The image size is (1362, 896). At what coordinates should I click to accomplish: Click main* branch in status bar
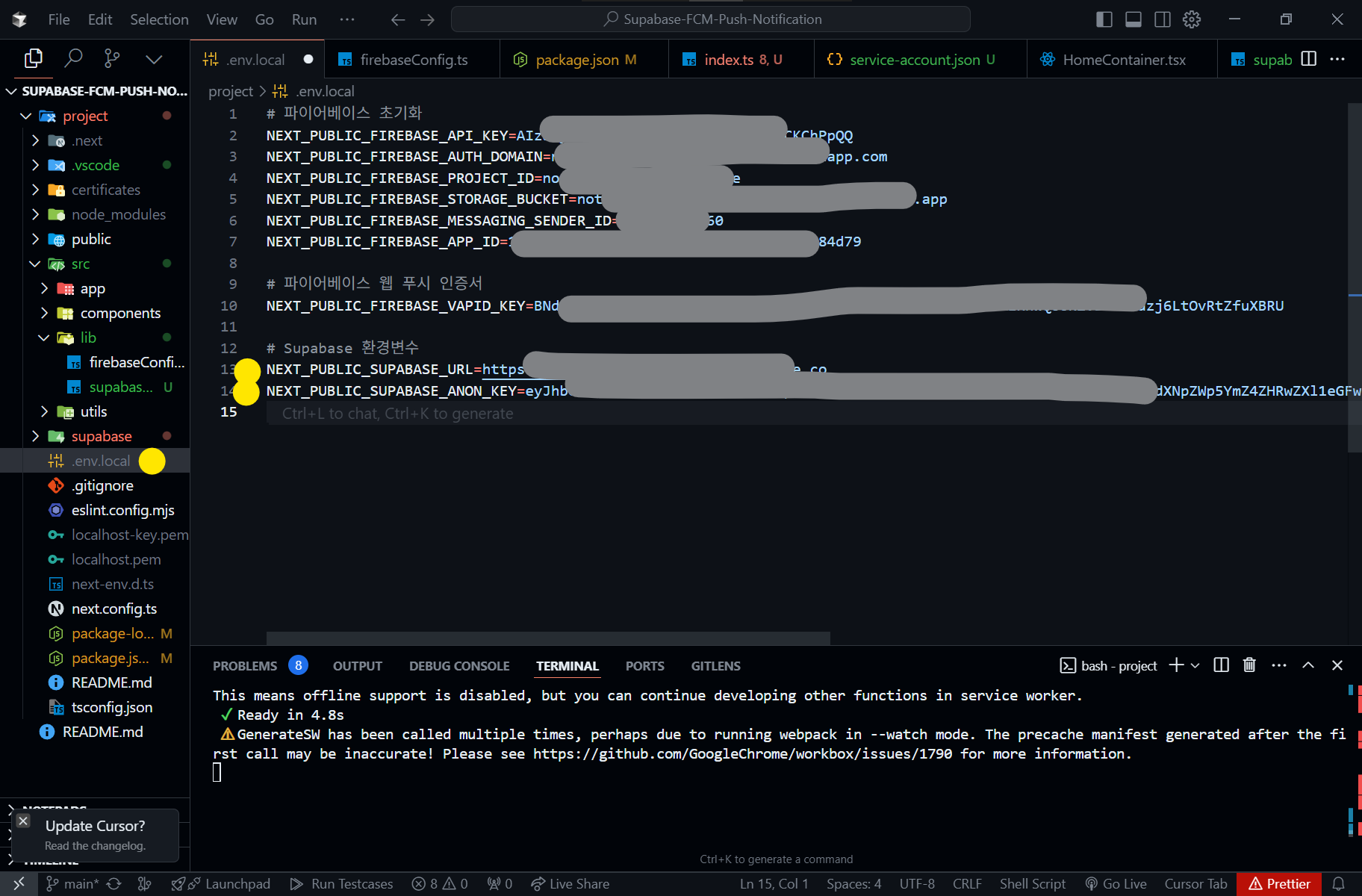[72, 884]
